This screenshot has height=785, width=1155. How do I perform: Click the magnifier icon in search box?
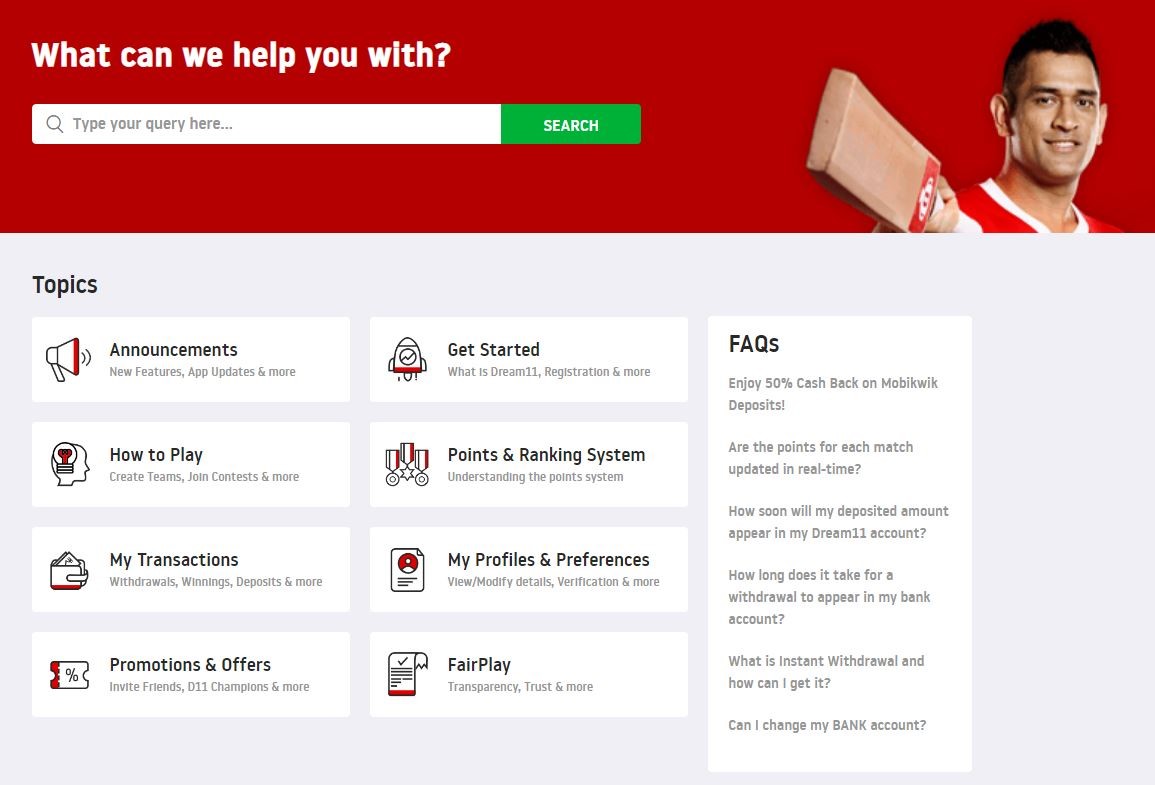[55, 124]
